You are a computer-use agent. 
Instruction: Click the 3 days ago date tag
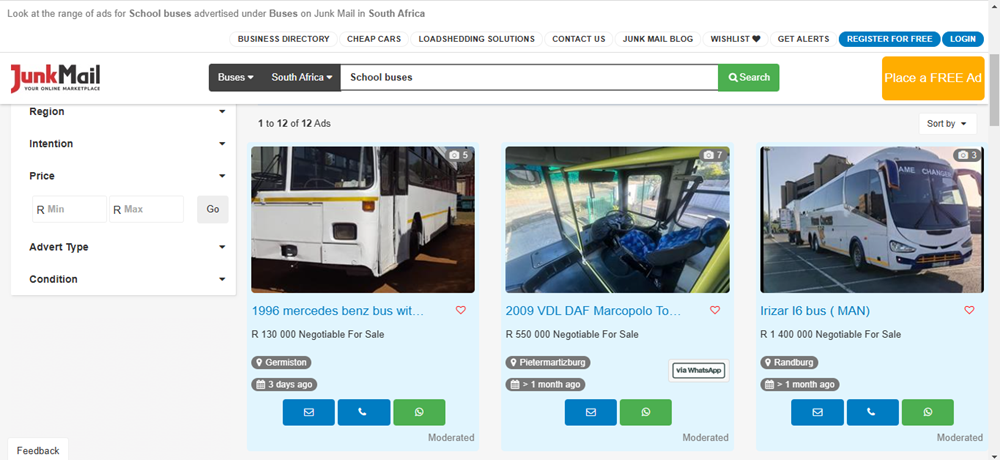[284, 385]
